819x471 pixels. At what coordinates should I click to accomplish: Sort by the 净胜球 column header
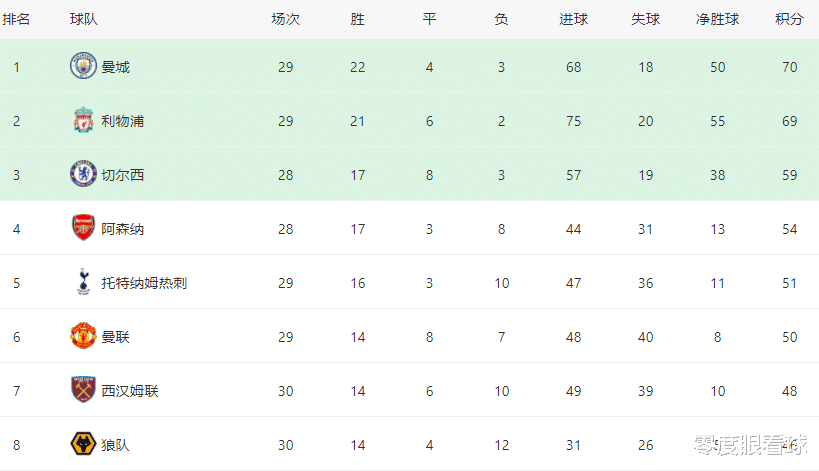coord(717,19)
